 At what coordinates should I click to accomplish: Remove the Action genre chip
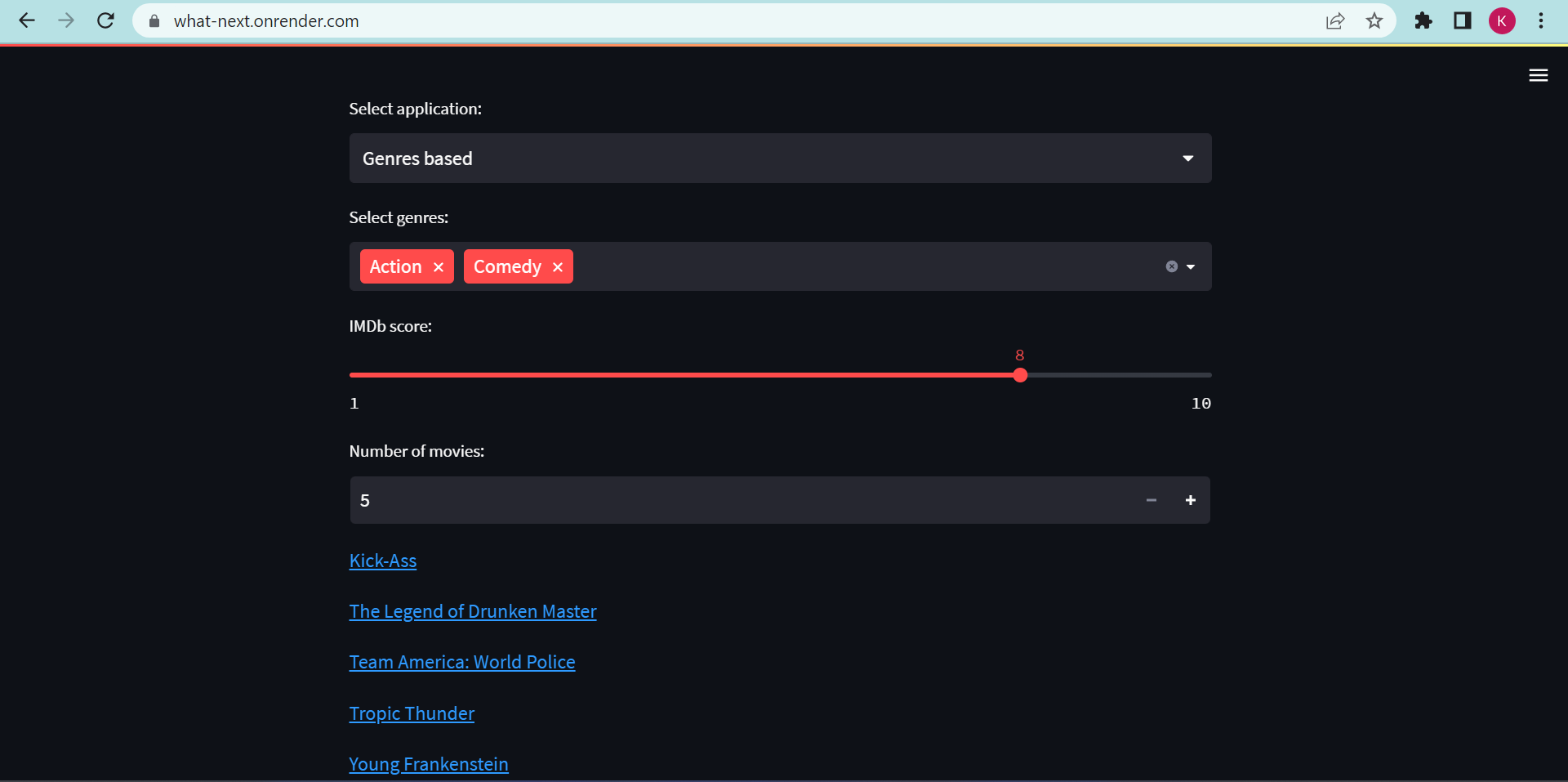coord(438,266)
